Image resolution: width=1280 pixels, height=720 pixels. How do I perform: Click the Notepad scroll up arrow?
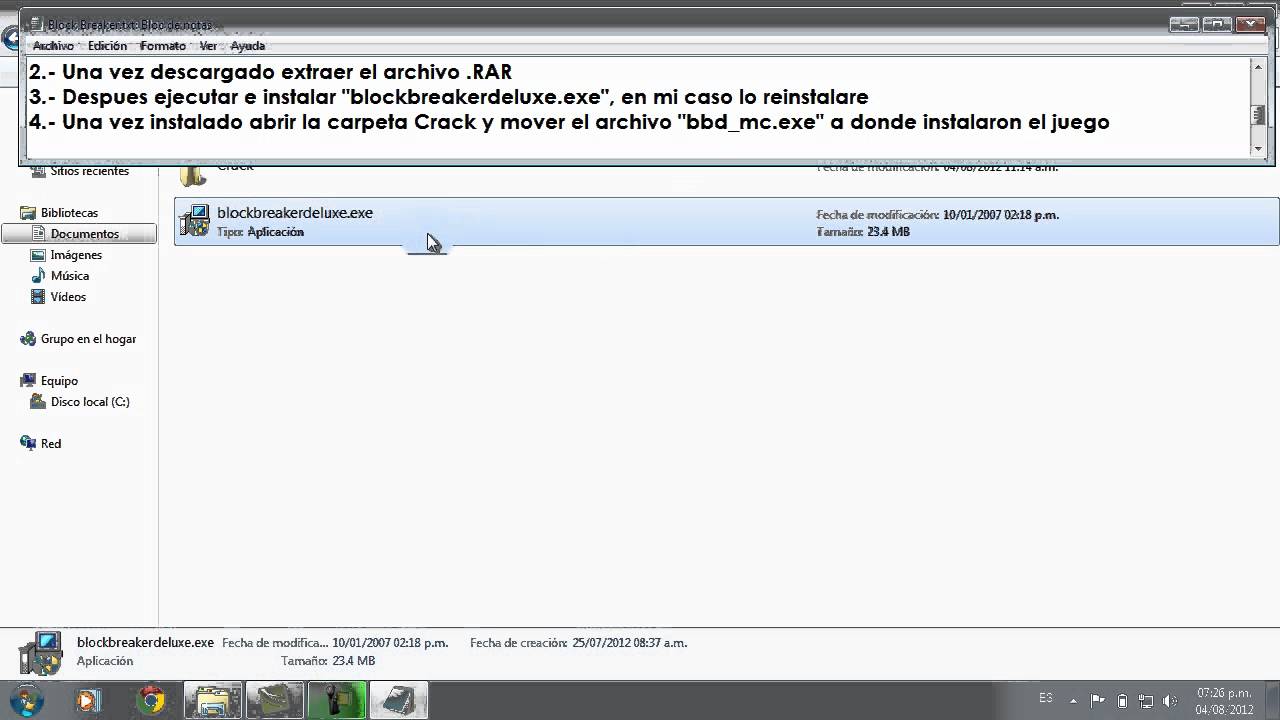tap(1258, 67)
